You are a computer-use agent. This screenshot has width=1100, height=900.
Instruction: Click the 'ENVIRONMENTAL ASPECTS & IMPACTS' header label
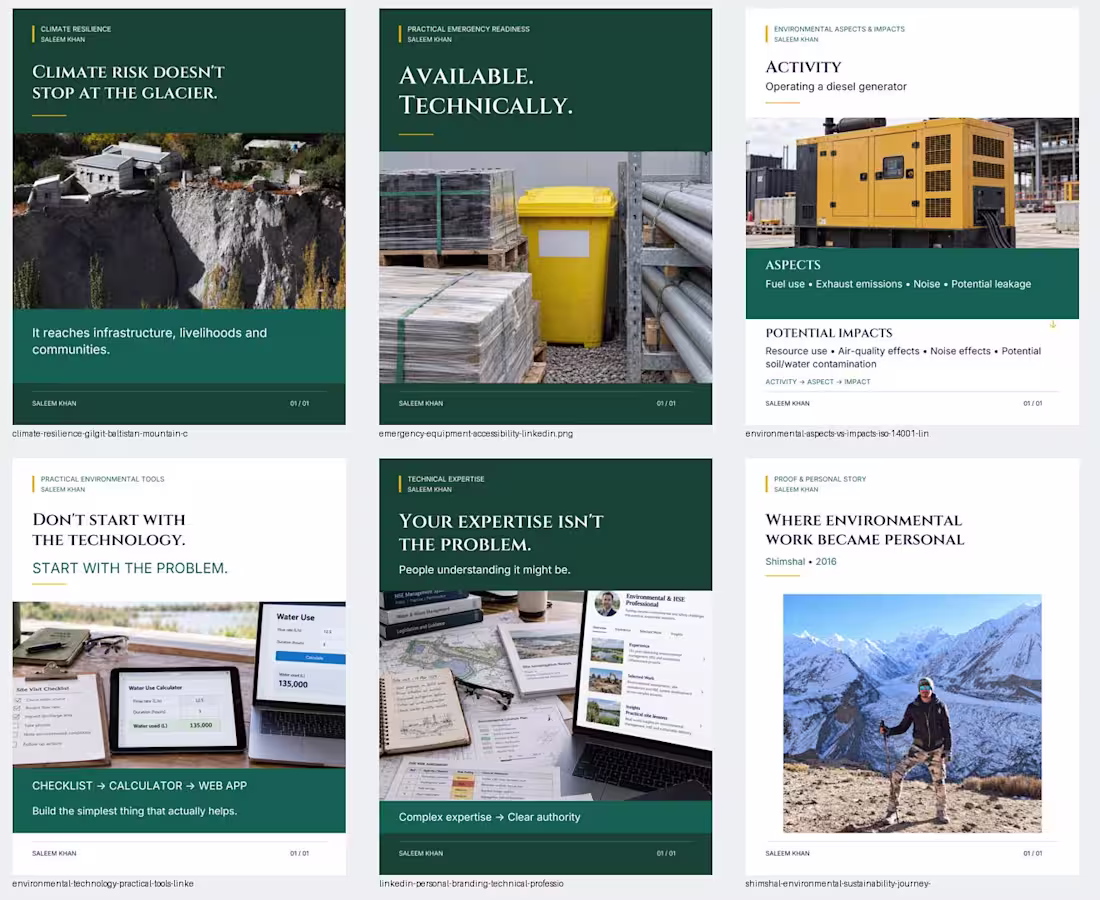839,29
